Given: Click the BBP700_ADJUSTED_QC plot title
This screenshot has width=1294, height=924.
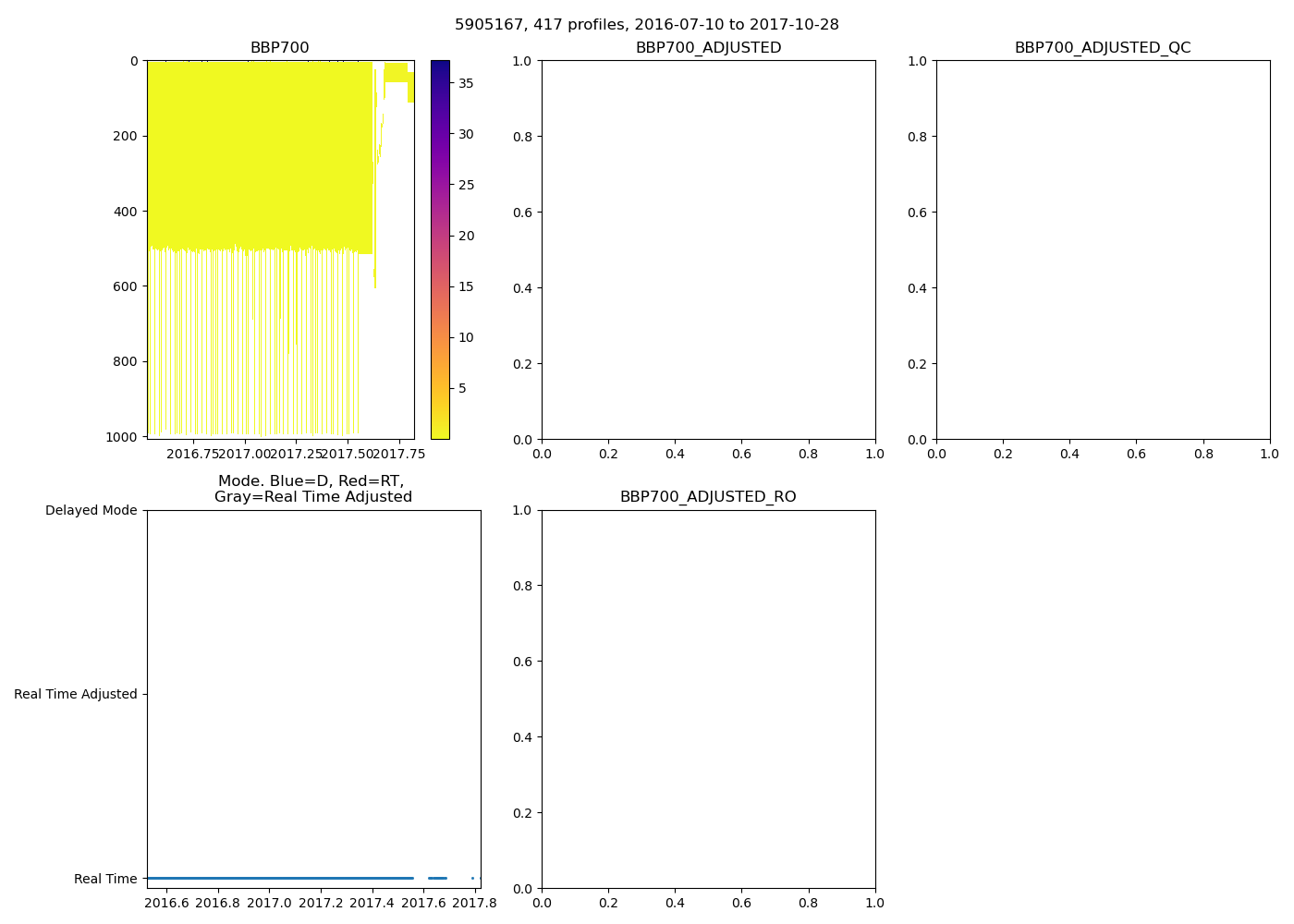Looking at the screenshot, I should click(x=1102, y=48).
